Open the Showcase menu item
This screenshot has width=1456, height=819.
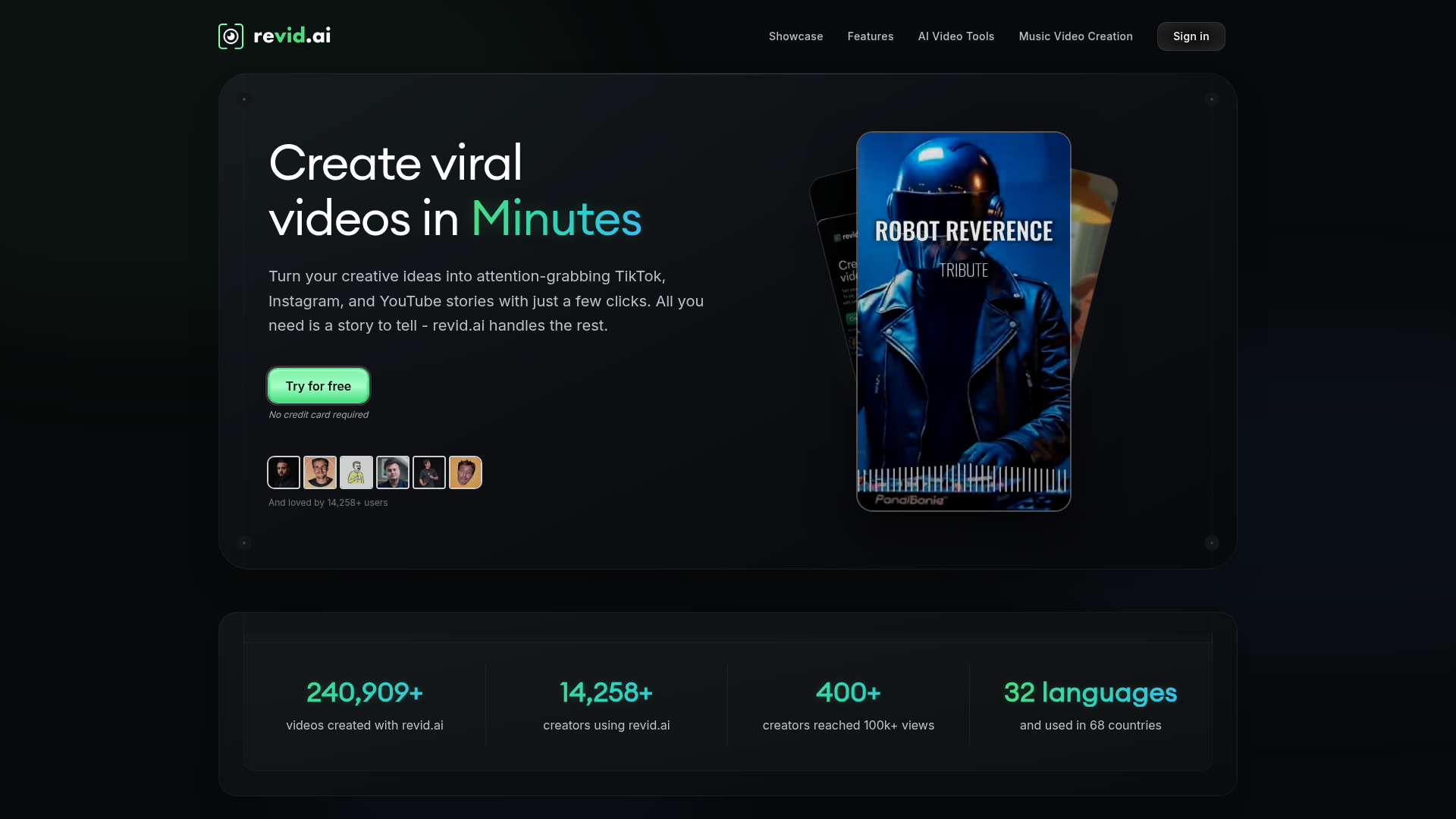point(795,36)
